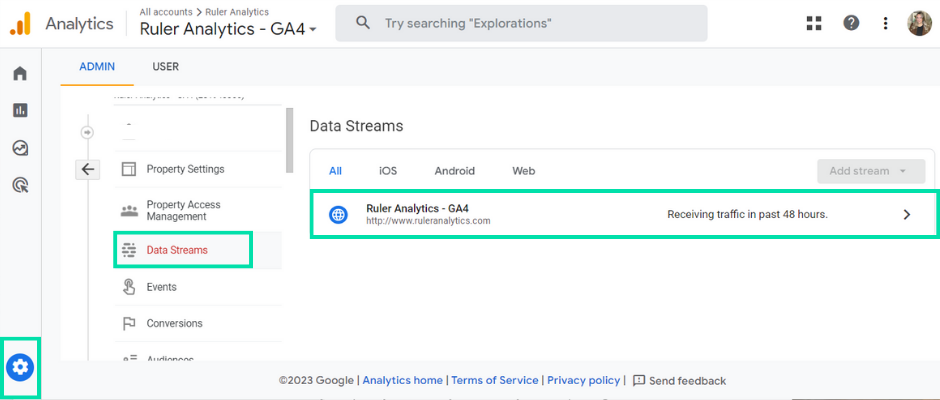Select the All streams filter tab
The image size is (940, 400).
pos(335,171)
